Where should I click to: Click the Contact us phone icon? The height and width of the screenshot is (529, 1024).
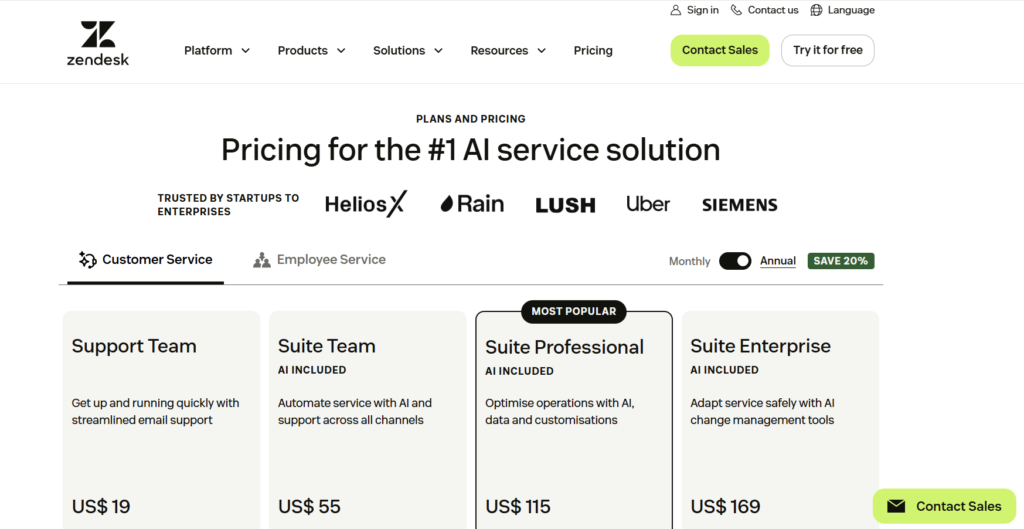737,10
